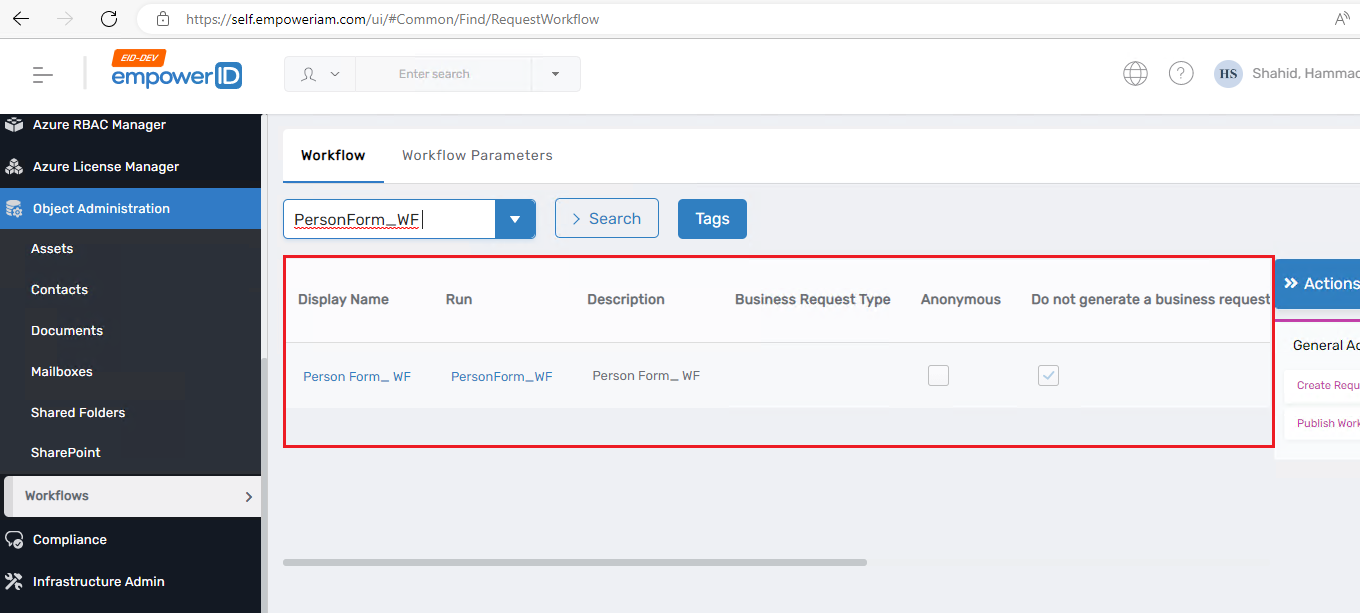
Task: Open Shared Folders in the sidebar
Action: click(x=78, y=413)
